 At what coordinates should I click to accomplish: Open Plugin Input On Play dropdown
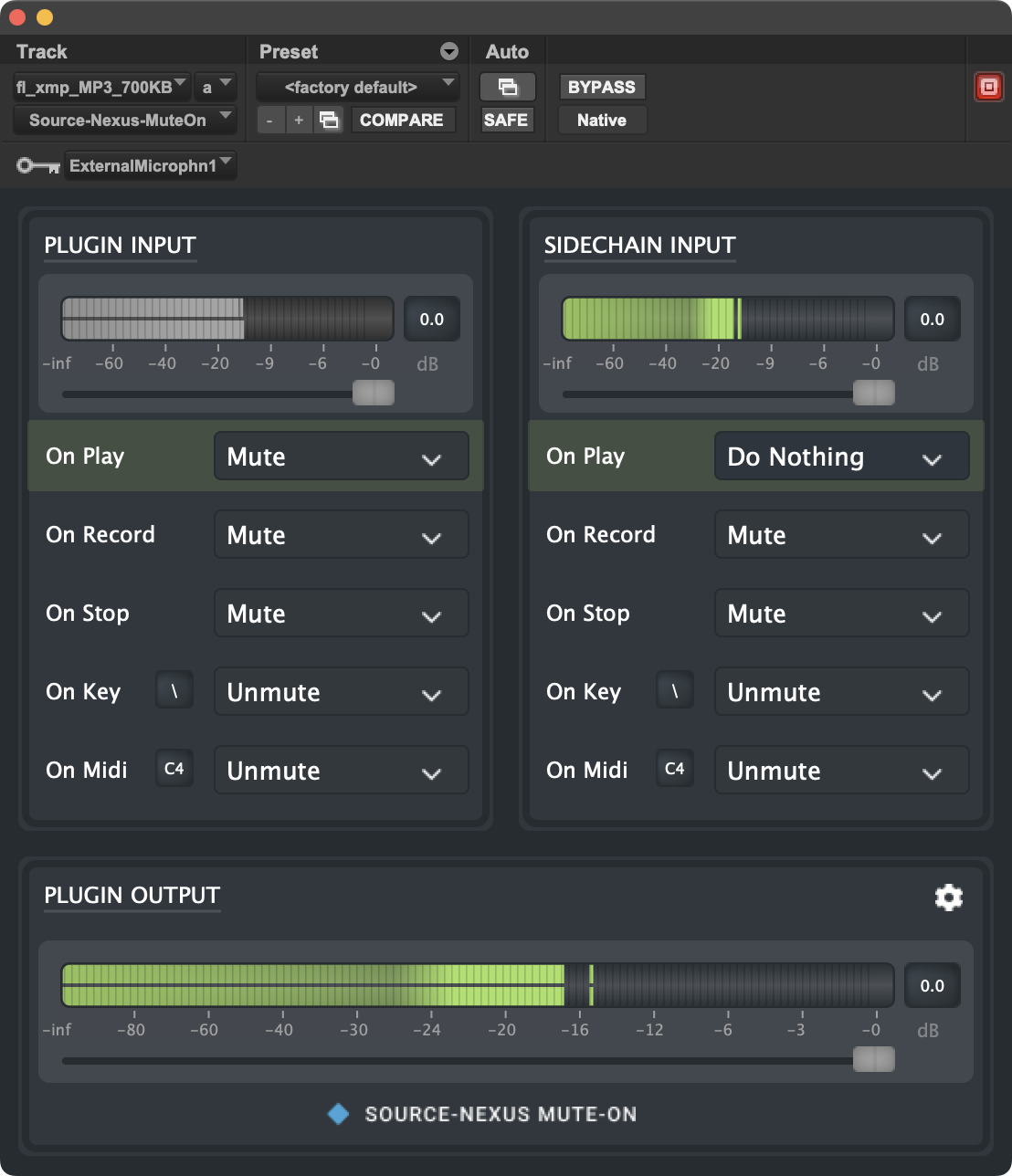[x=341, y=457]
